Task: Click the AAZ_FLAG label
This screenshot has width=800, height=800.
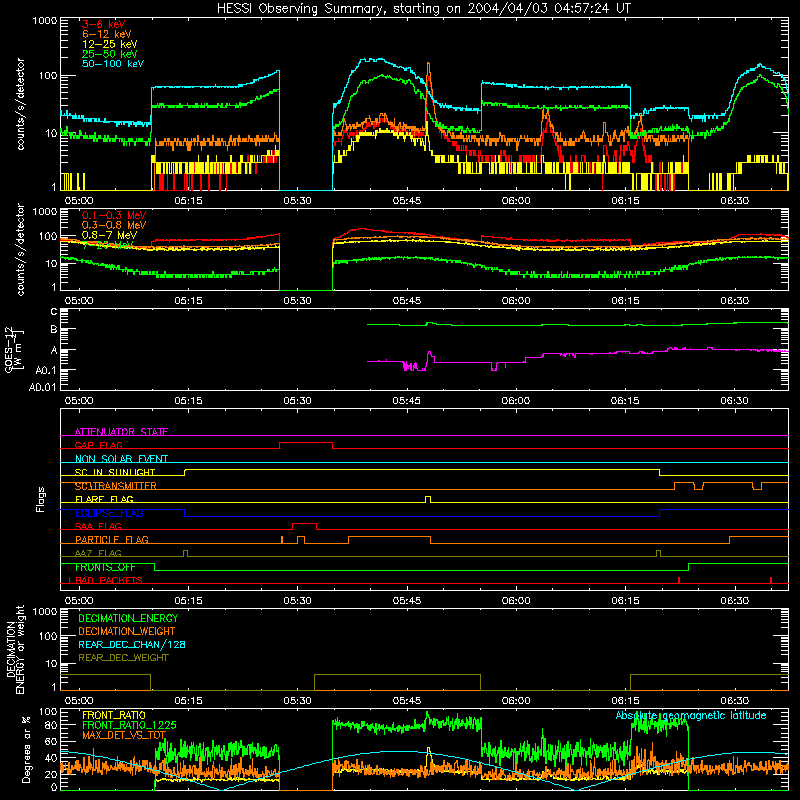Action: click(x=98, y=553)
